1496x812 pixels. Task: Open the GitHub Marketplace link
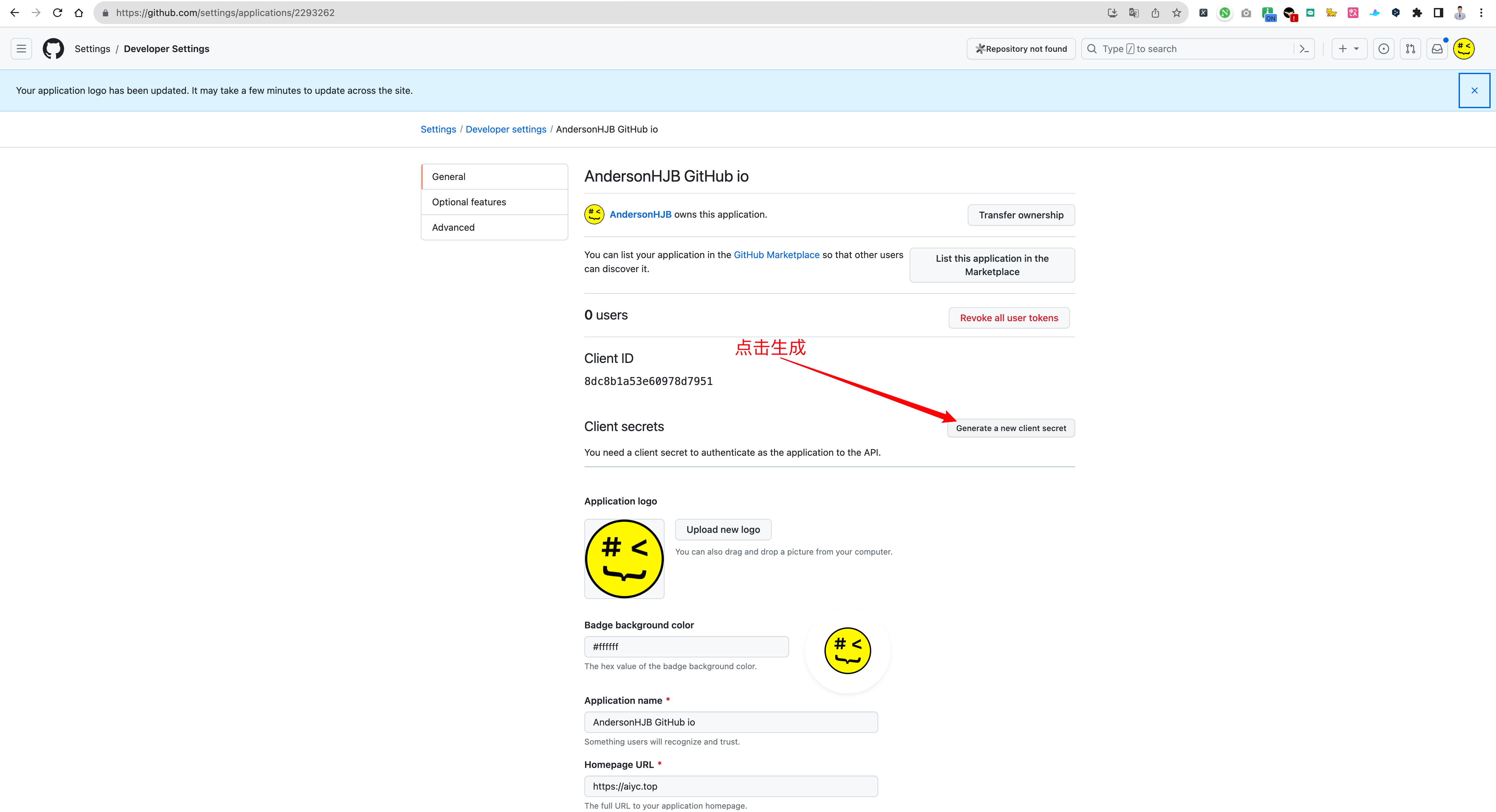coord(776,255)
